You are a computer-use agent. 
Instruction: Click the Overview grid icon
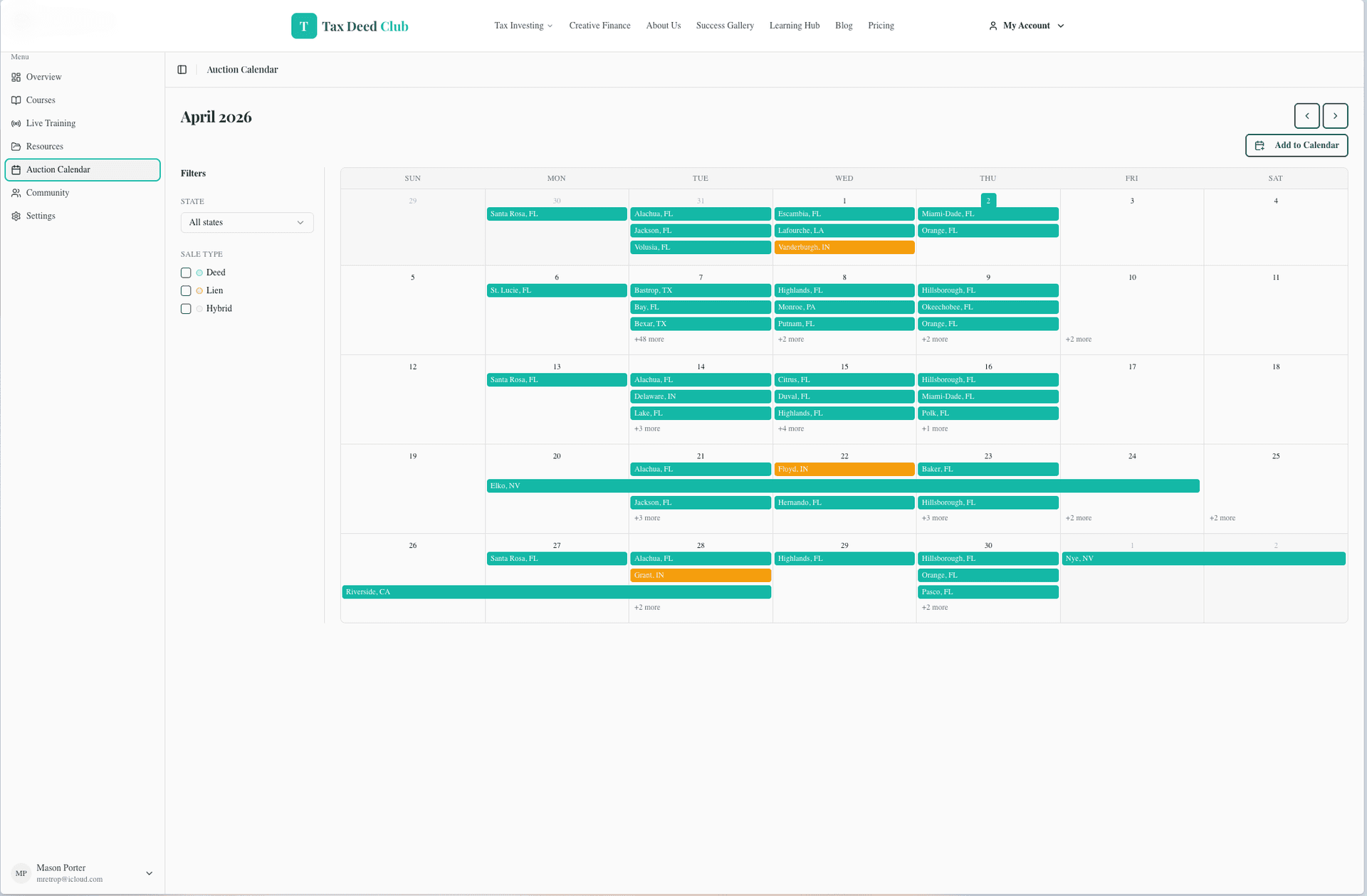(16, 77)
